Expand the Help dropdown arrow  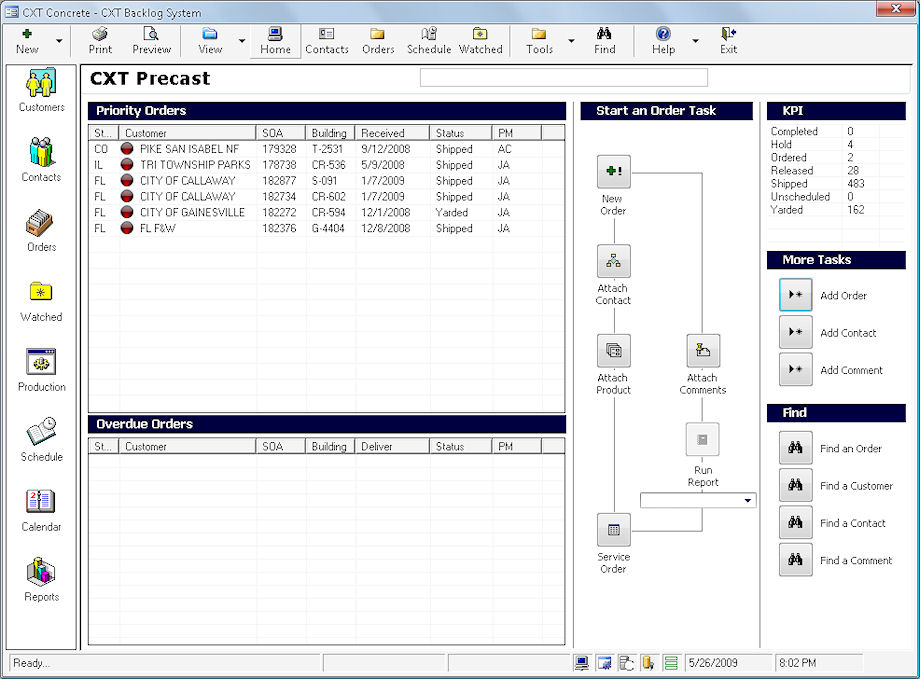pyautogui.click(x=695, y=41)
